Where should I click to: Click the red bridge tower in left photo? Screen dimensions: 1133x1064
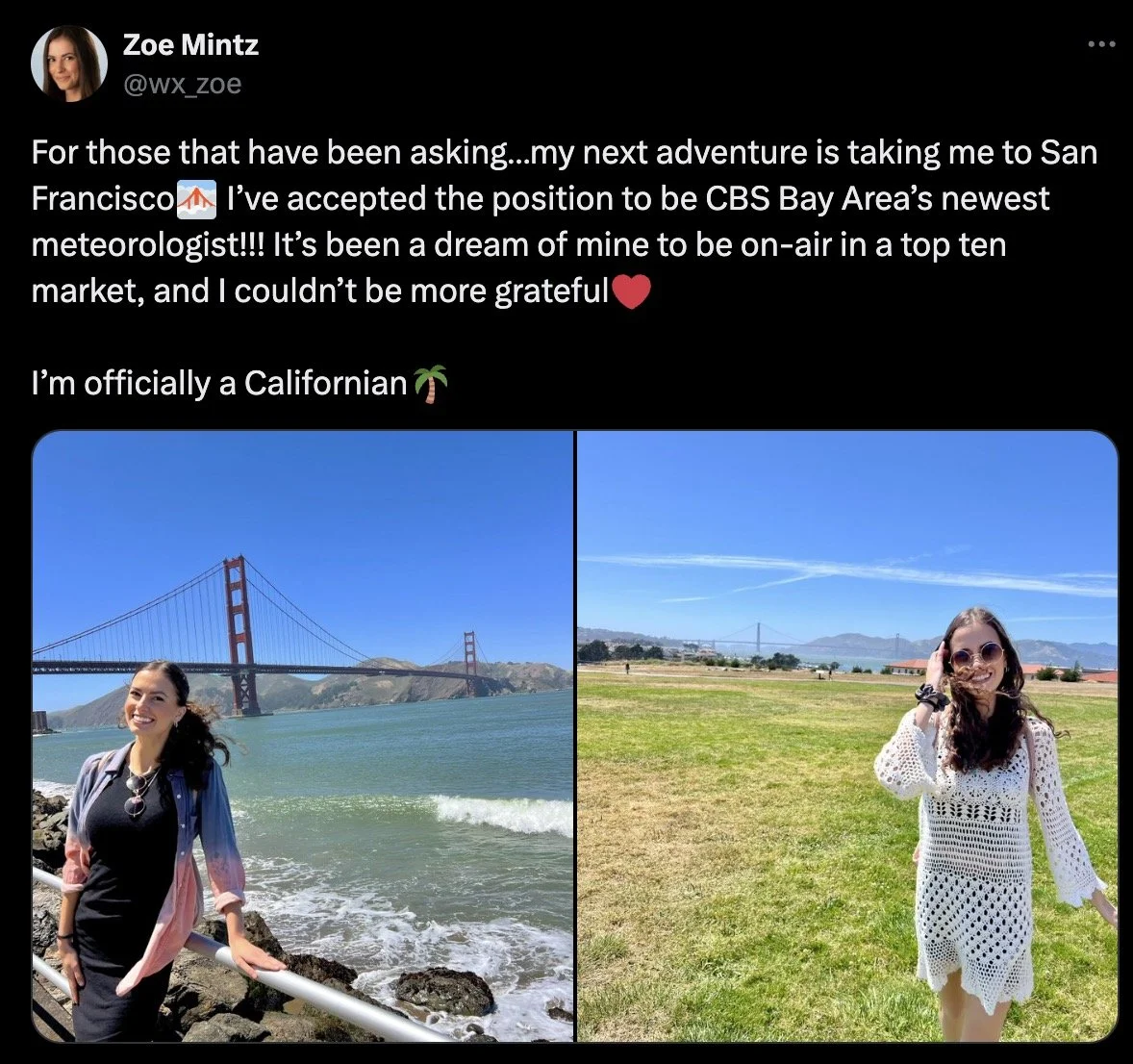(239, 636)
